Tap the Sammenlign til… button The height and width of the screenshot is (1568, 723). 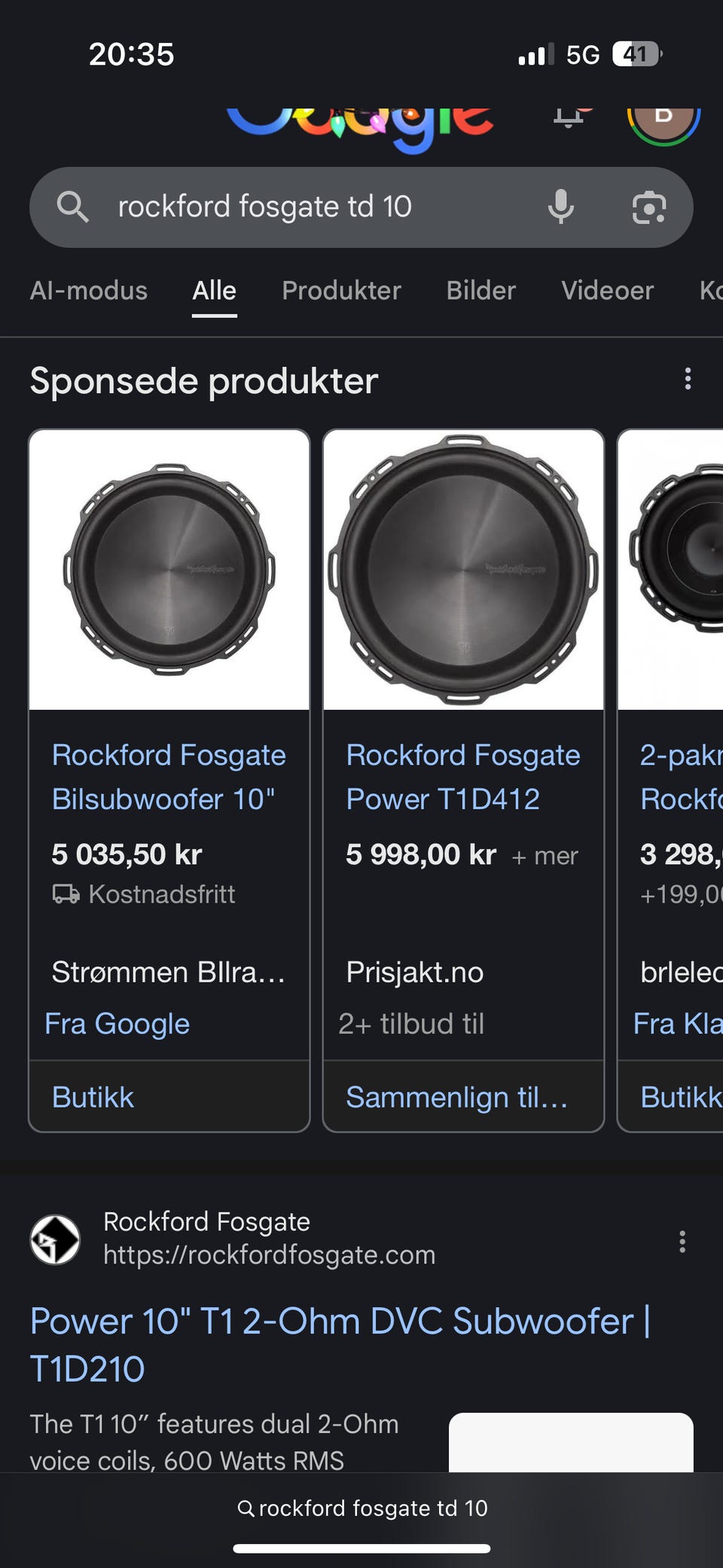(456, 1097)
